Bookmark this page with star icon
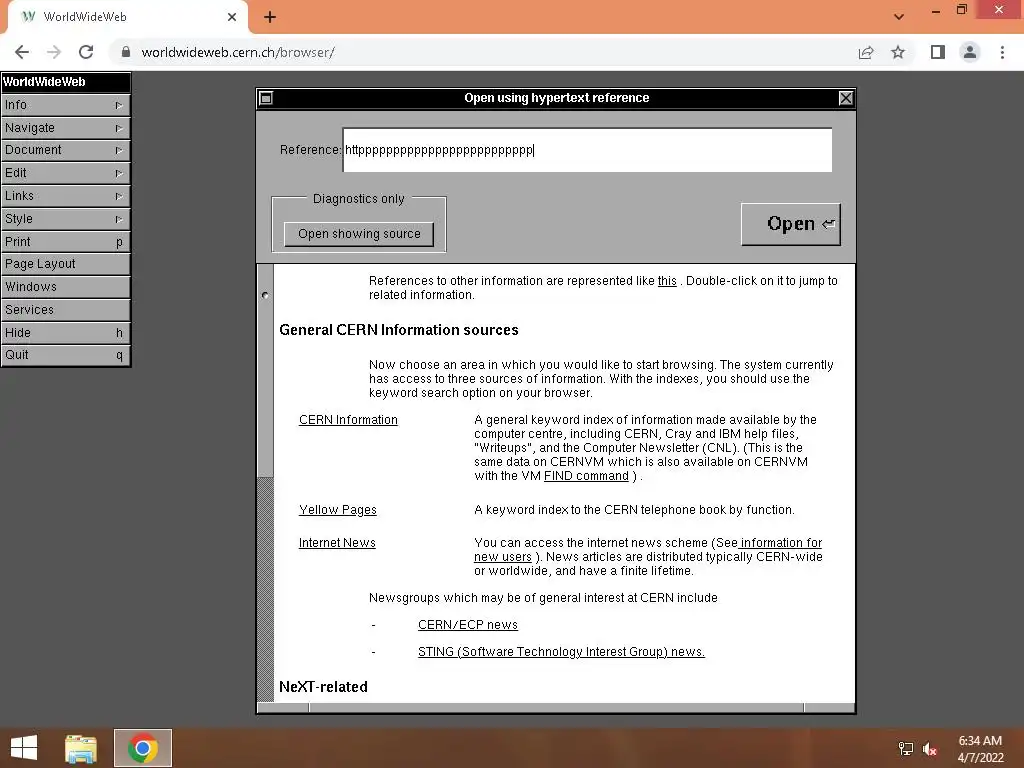Screen dimensions: 1024x768 [x=898, y=52]
